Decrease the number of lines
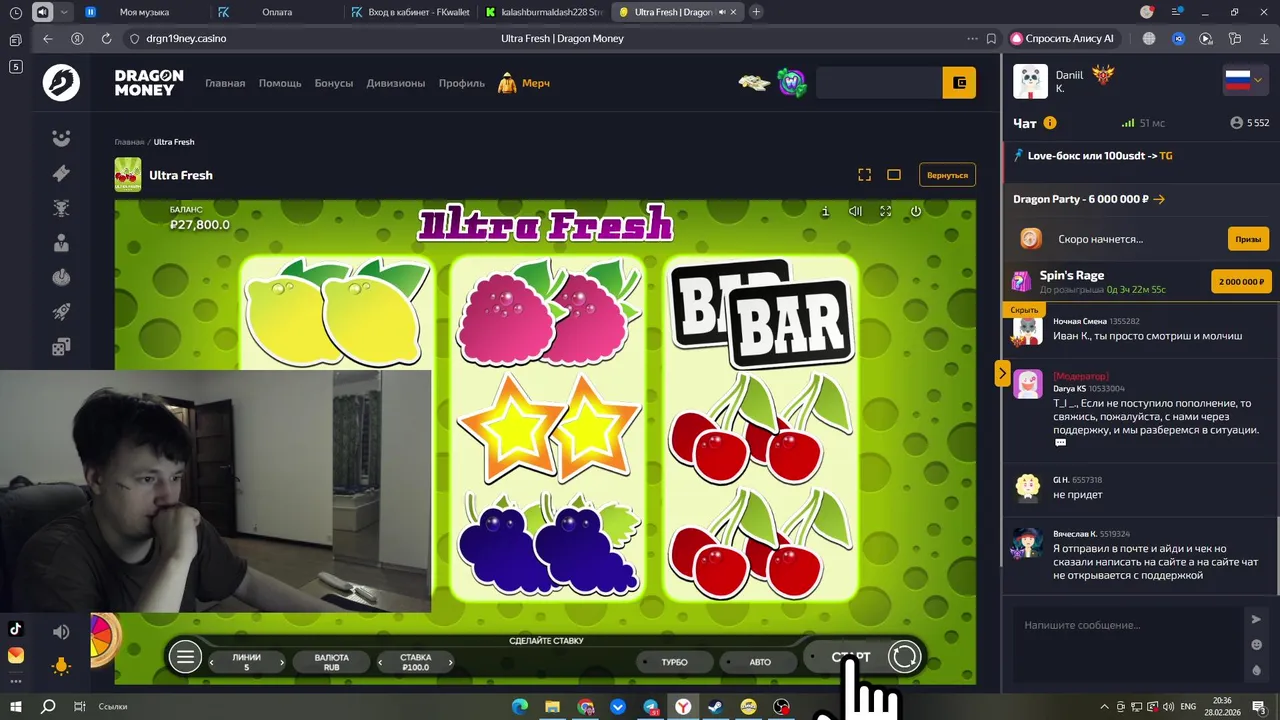 click(211, 662)
